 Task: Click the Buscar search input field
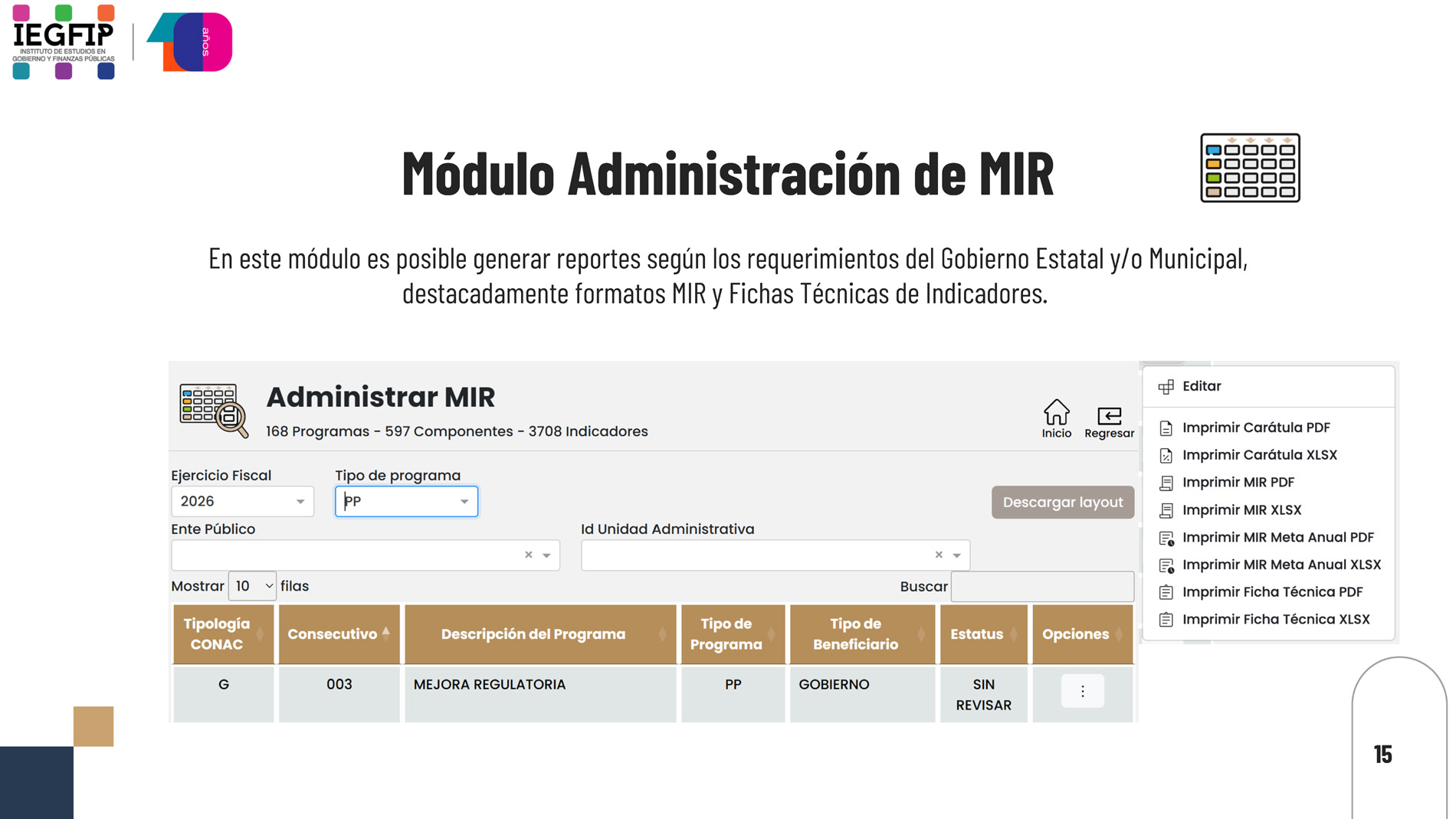pos(1042,586)
